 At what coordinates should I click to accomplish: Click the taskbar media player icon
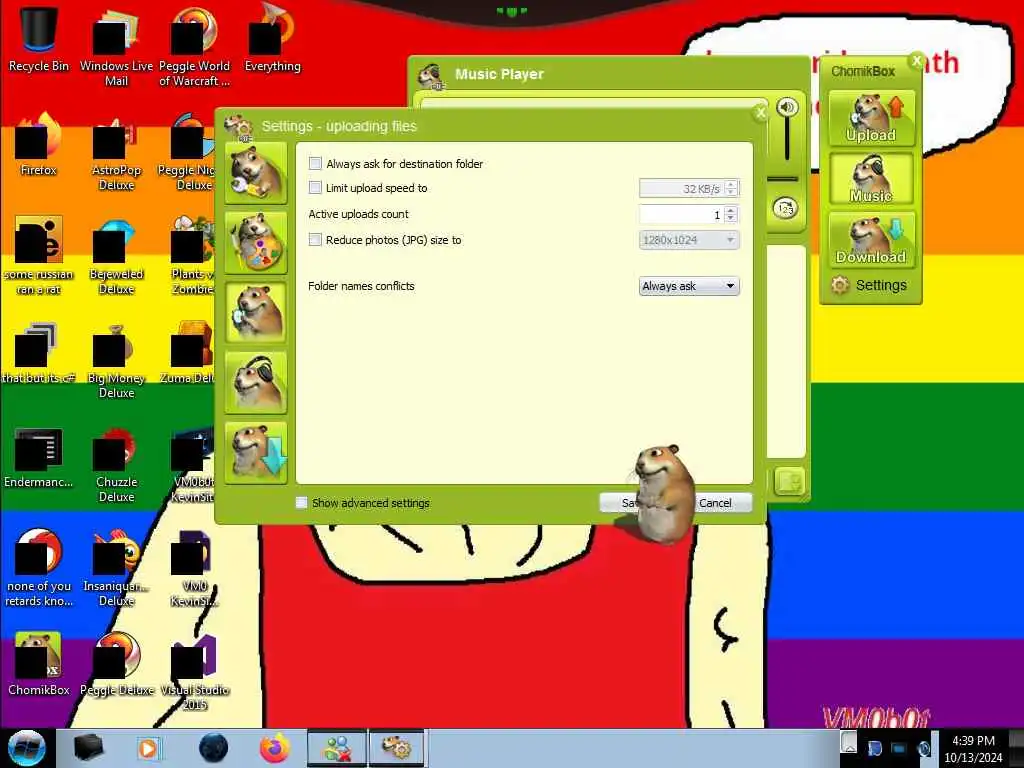pyautogui.click(x=149, y=748)
